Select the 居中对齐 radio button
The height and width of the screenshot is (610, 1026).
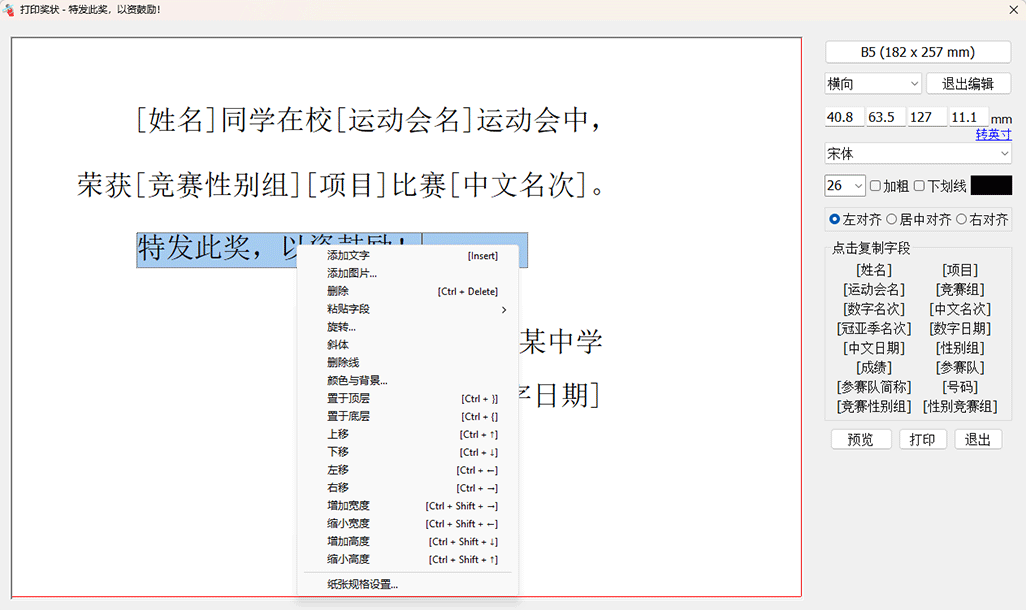tap(891, 219)
